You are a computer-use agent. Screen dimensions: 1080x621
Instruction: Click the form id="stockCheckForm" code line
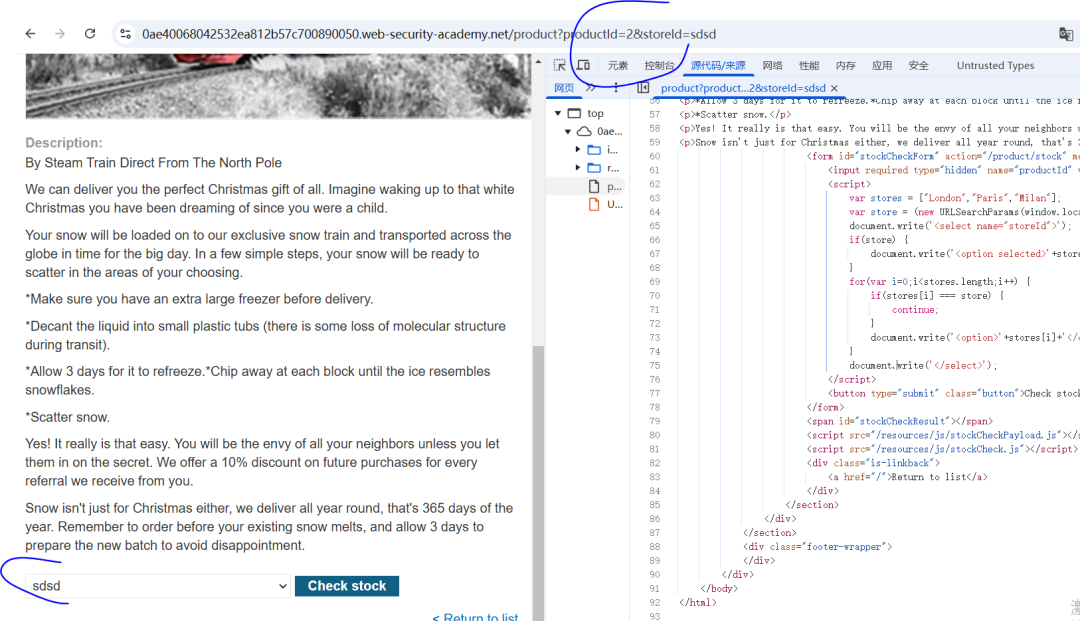coord(943,156)
